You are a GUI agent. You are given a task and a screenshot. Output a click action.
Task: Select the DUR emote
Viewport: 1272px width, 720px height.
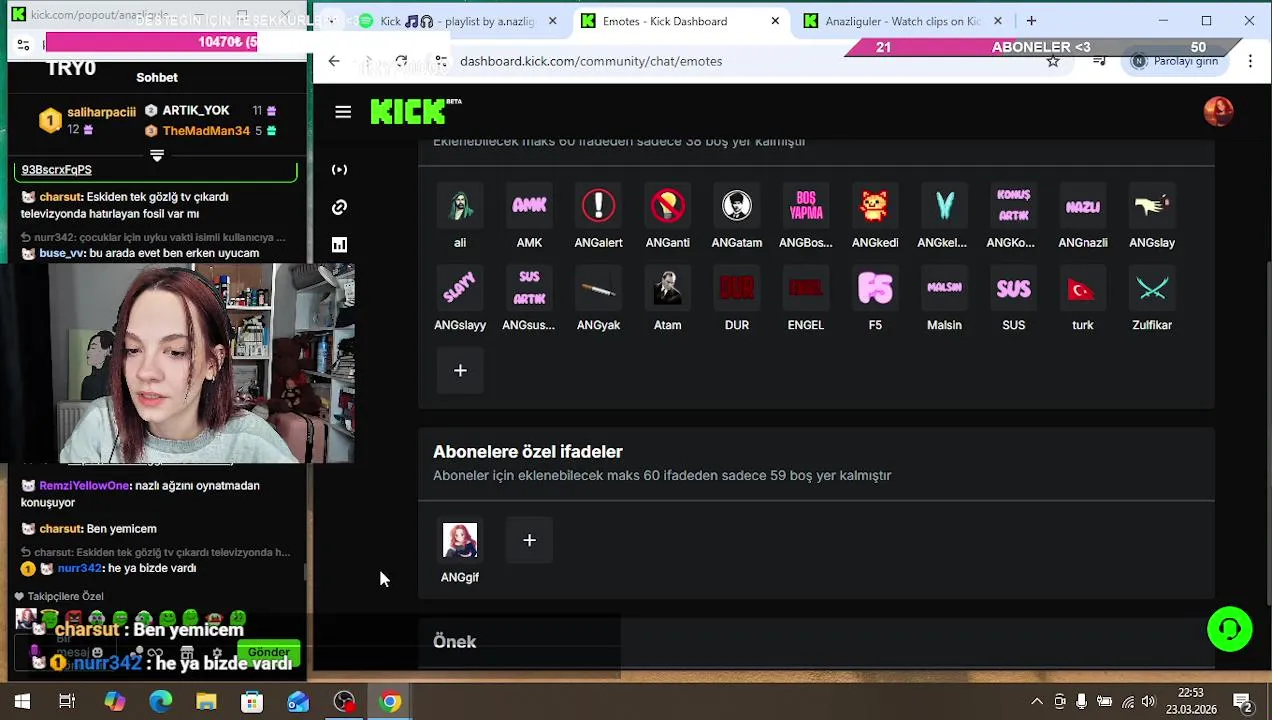[x=737, y=288]
